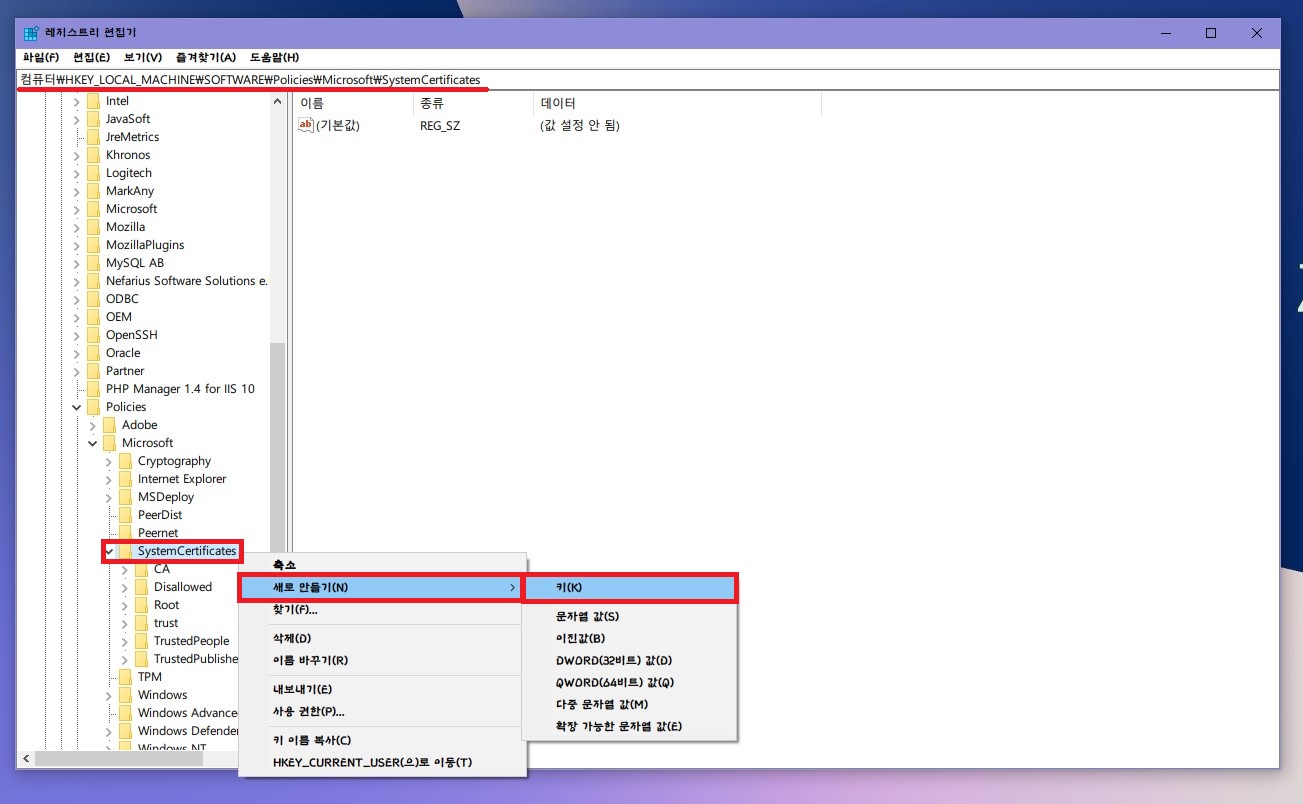Viewport: 1303px width, 804px height.
Task: Open the 파일(F) menu
Action: [41, 57]
